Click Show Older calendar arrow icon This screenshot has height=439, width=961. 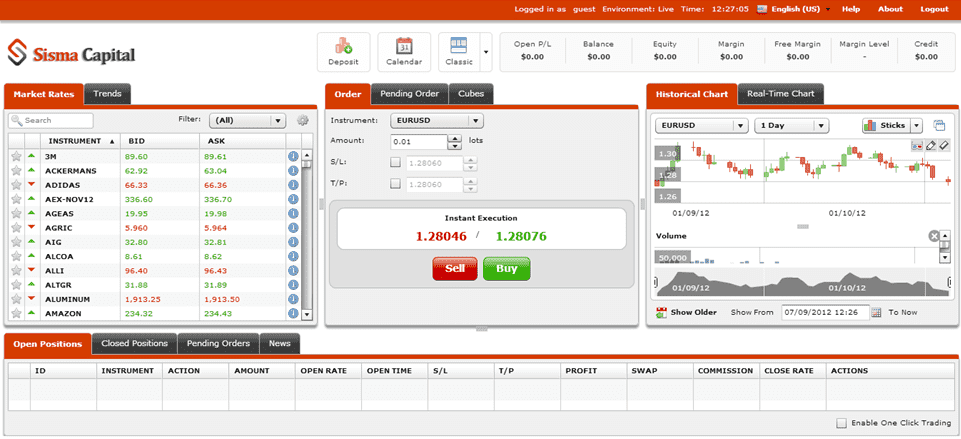point(661,312)
